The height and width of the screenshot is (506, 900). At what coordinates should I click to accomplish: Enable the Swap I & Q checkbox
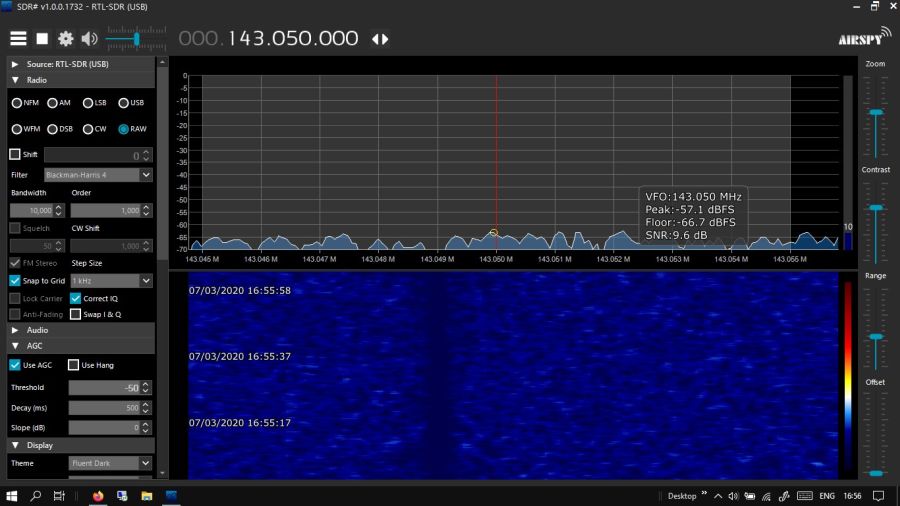[x=75, y=314]
